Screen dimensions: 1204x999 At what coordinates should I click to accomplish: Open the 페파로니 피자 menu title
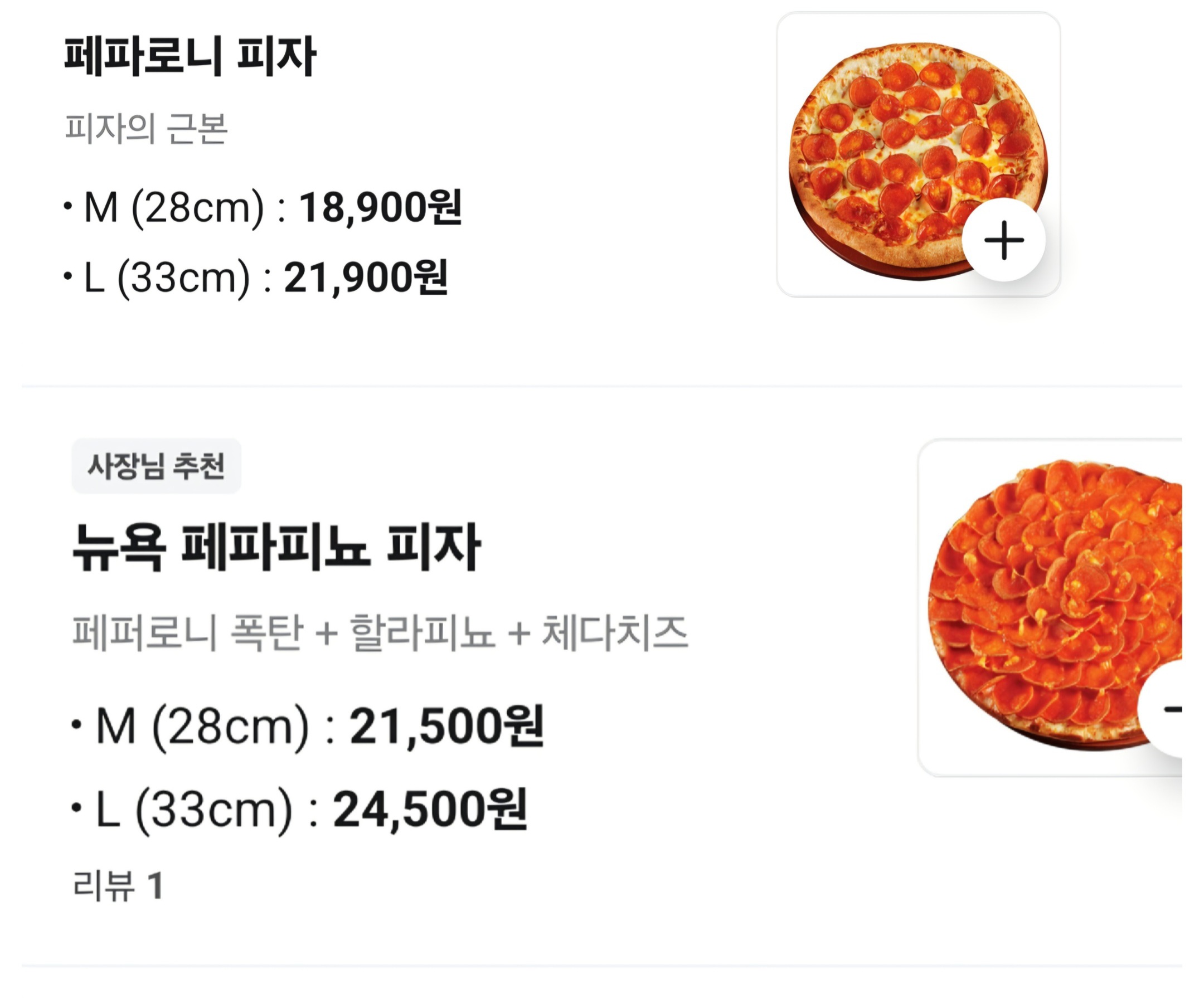pyautogui.click(x=190, y=56)
